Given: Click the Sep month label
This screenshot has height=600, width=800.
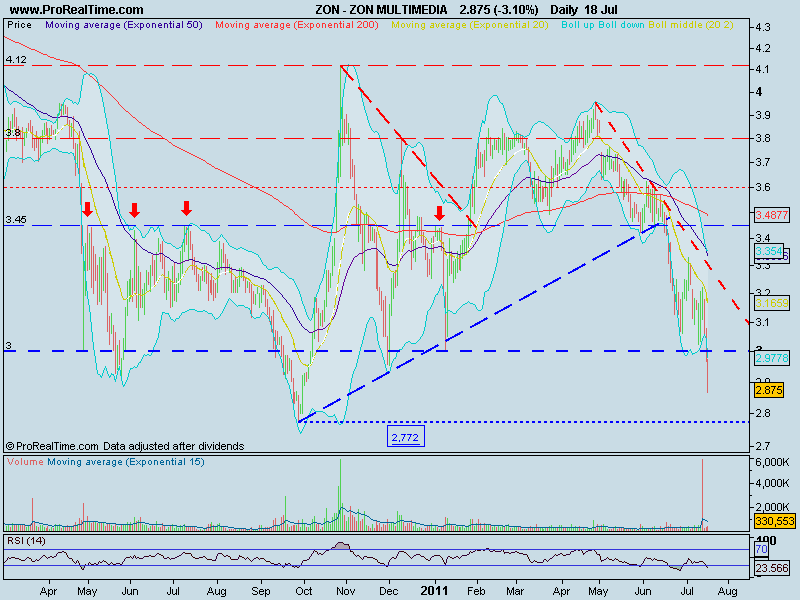Looking at the screenshot, I should 261,591.
